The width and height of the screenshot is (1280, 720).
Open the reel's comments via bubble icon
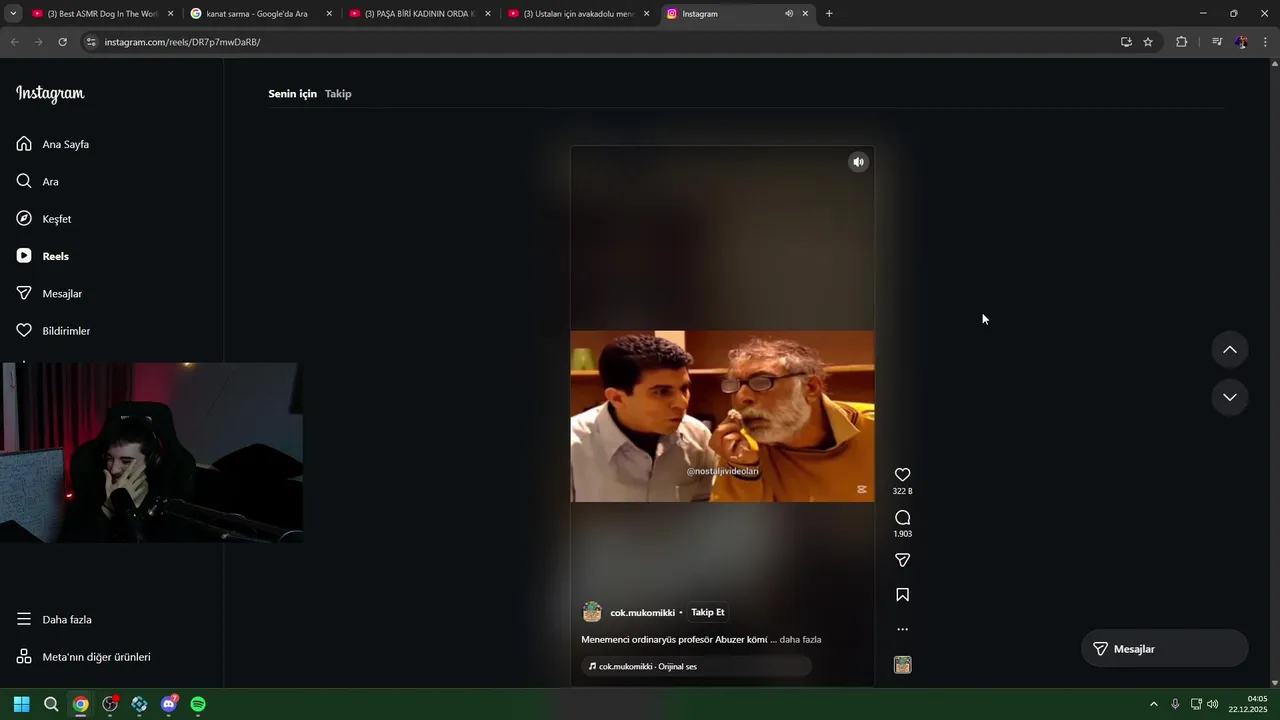pos(902,518)
